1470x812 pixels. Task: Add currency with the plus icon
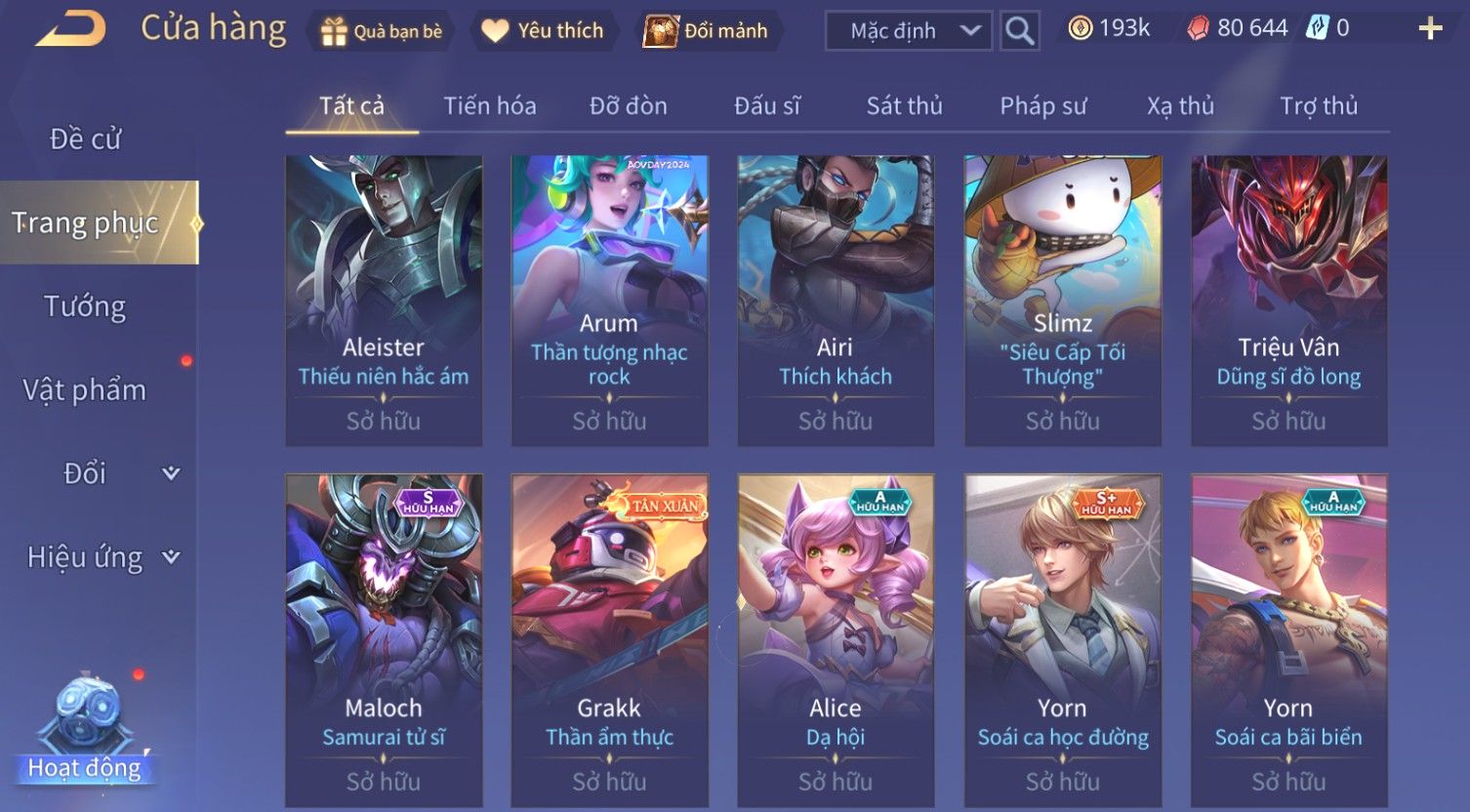point(1430,28)
